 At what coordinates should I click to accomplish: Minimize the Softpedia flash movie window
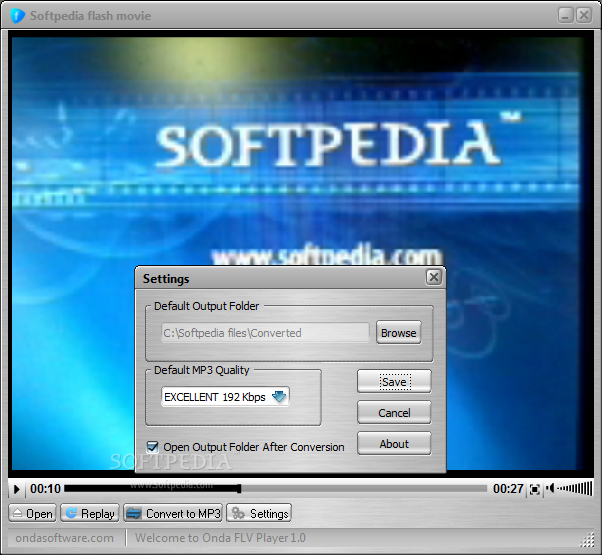tap(565, 15)
